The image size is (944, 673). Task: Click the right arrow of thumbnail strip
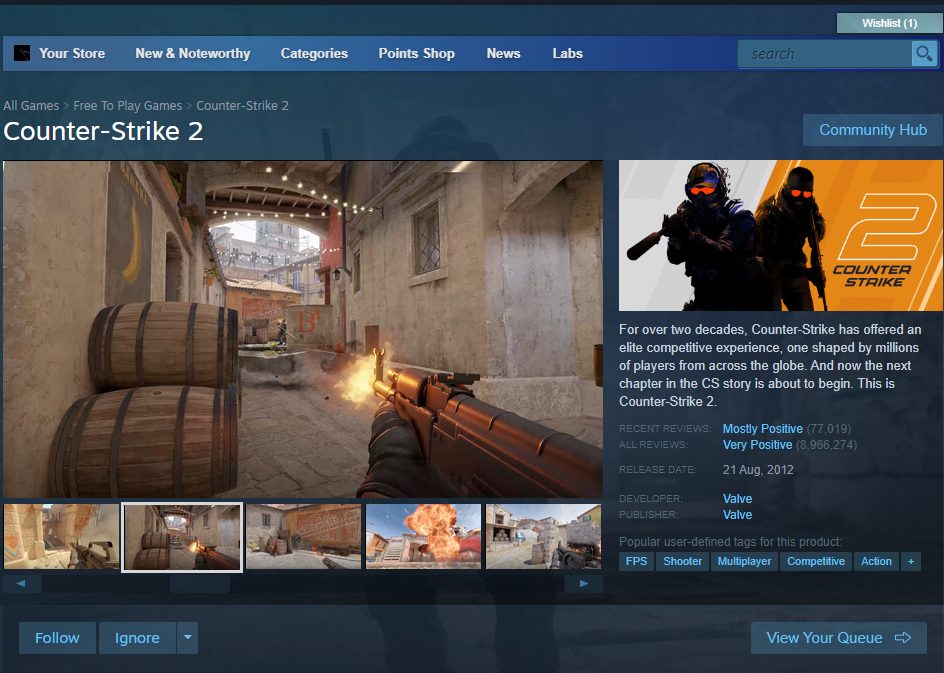pyautogui.click(x=583, y=584)
